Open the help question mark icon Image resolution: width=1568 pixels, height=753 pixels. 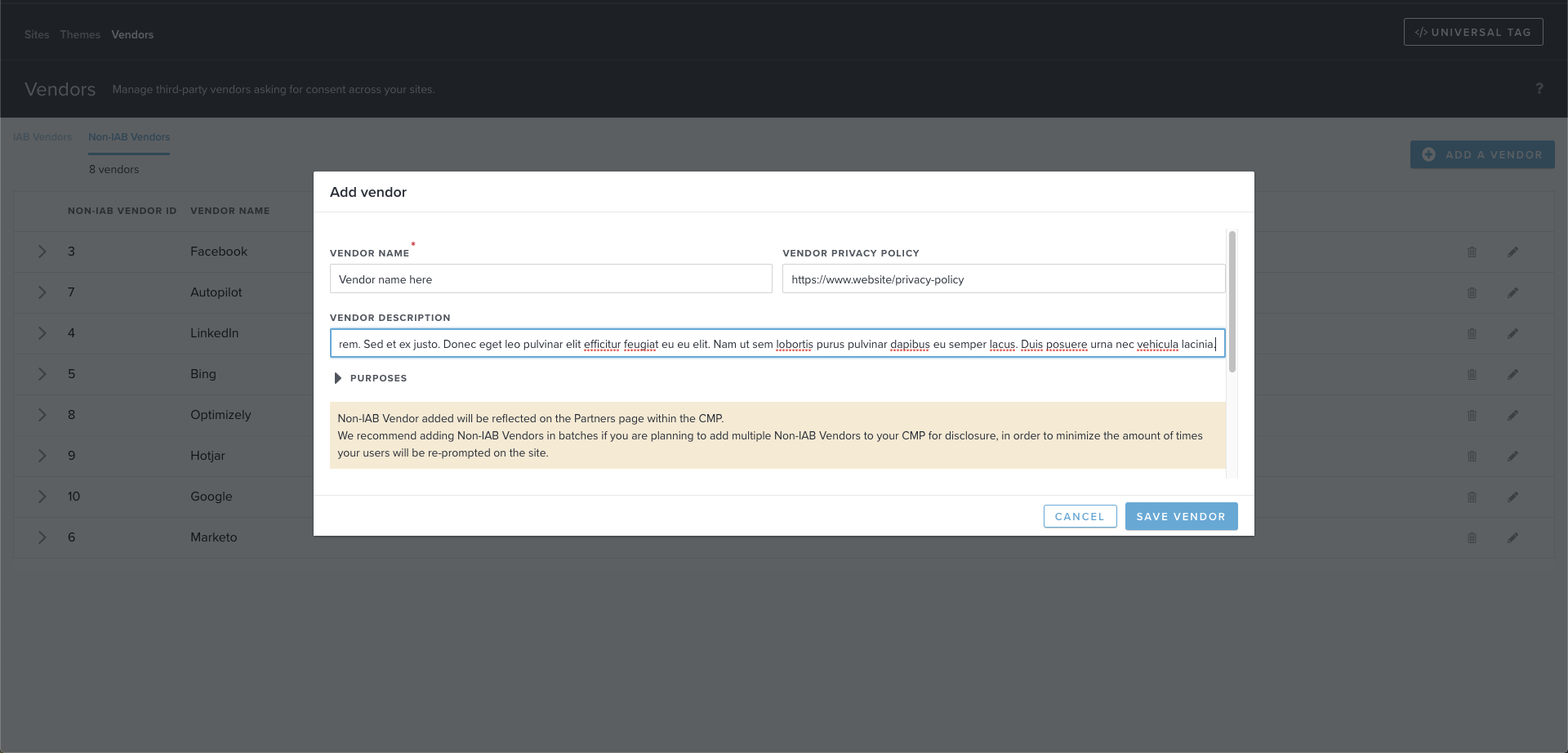click(x=1539, y=89)
